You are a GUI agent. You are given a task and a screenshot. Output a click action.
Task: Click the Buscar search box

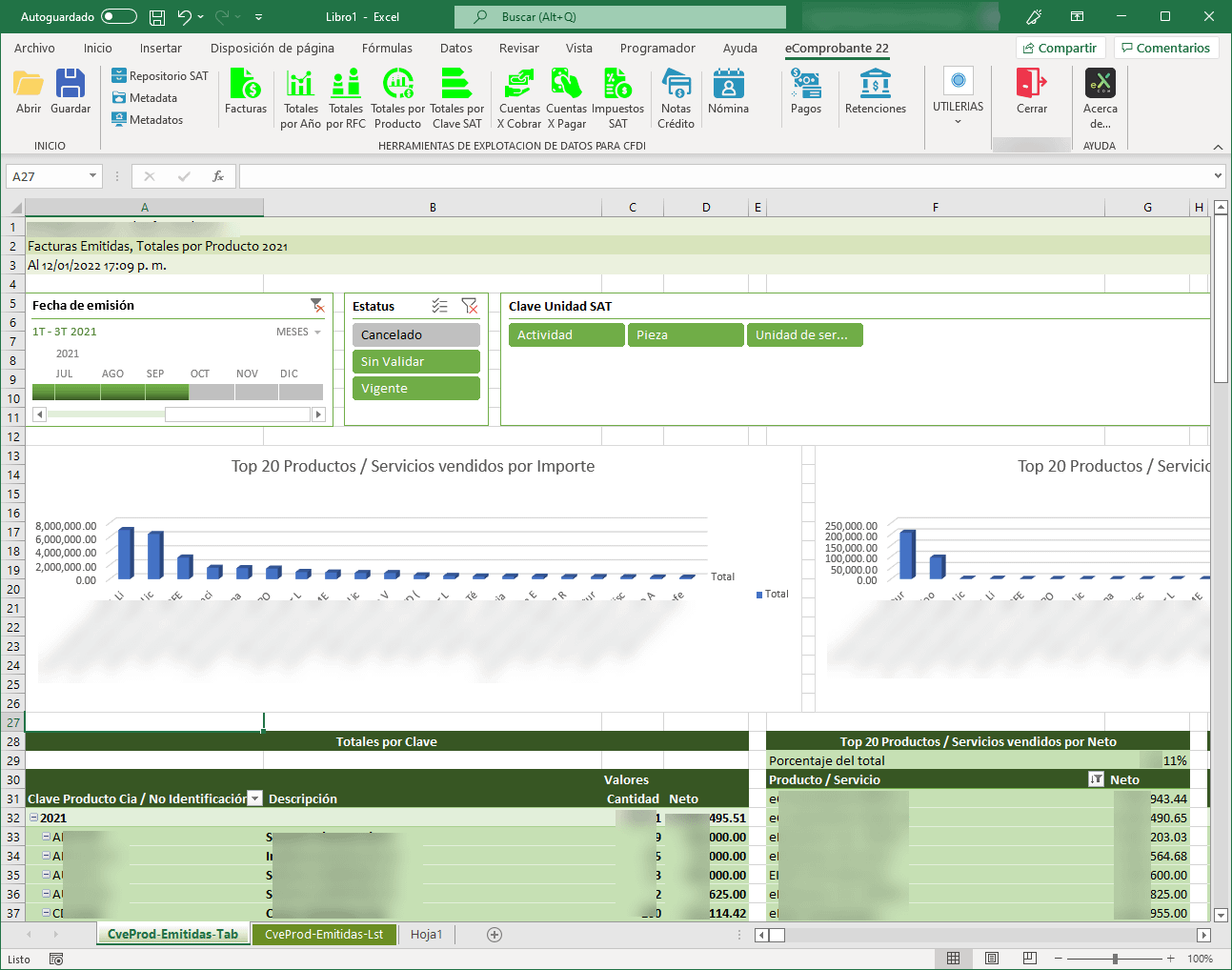[620, 17]
